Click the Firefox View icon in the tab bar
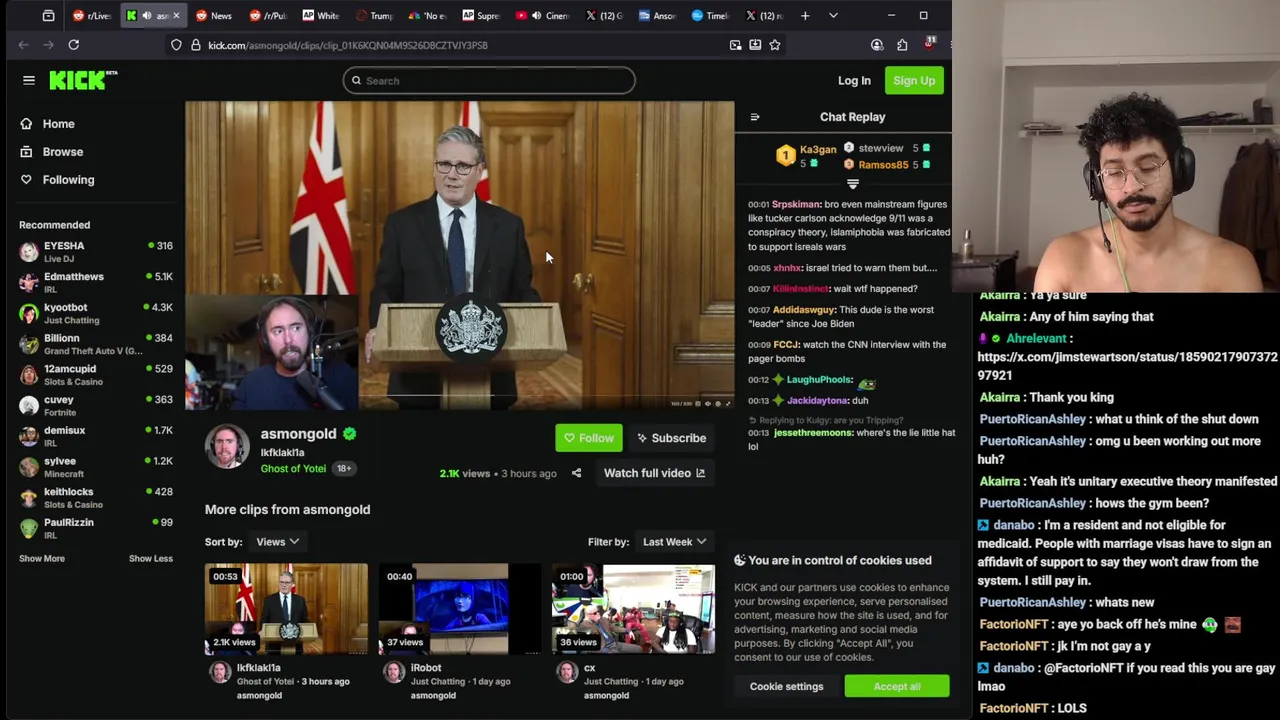Image resolution: width=1280 pixels, height=720 pixels. 48,16
